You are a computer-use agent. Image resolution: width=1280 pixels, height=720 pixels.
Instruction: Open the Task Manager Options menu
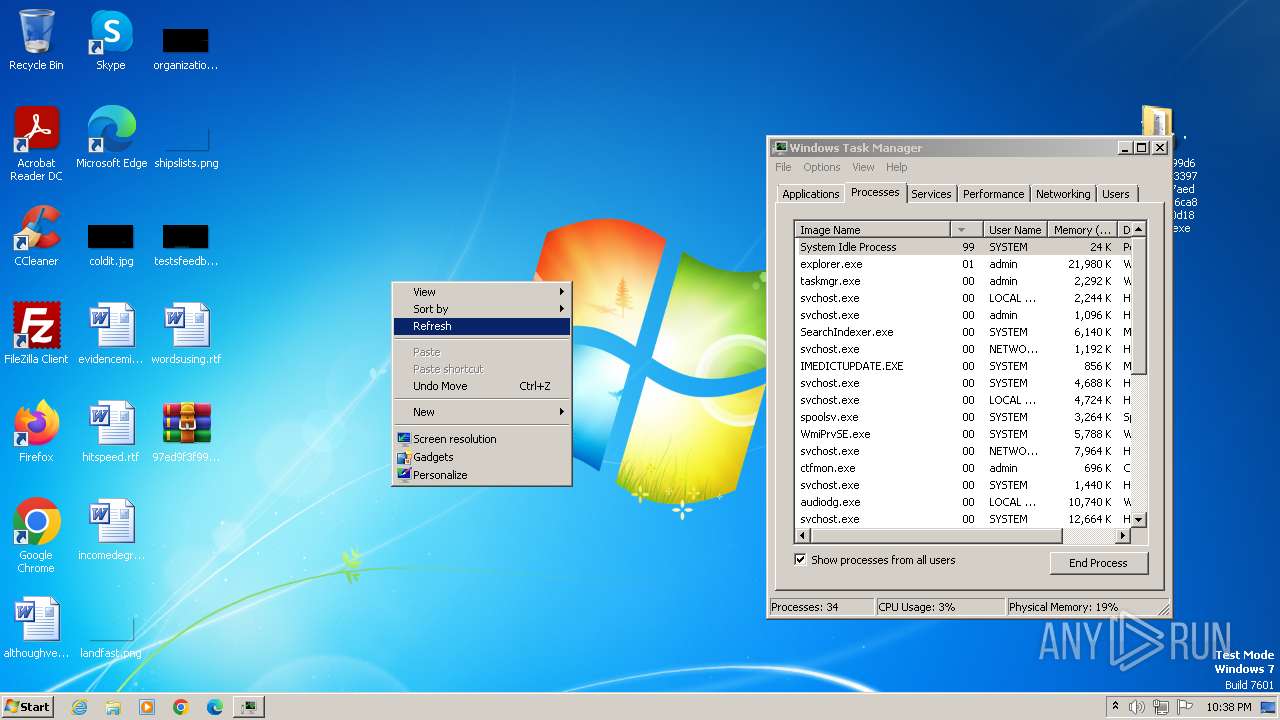pyautogui.click(x=822, y=167)
